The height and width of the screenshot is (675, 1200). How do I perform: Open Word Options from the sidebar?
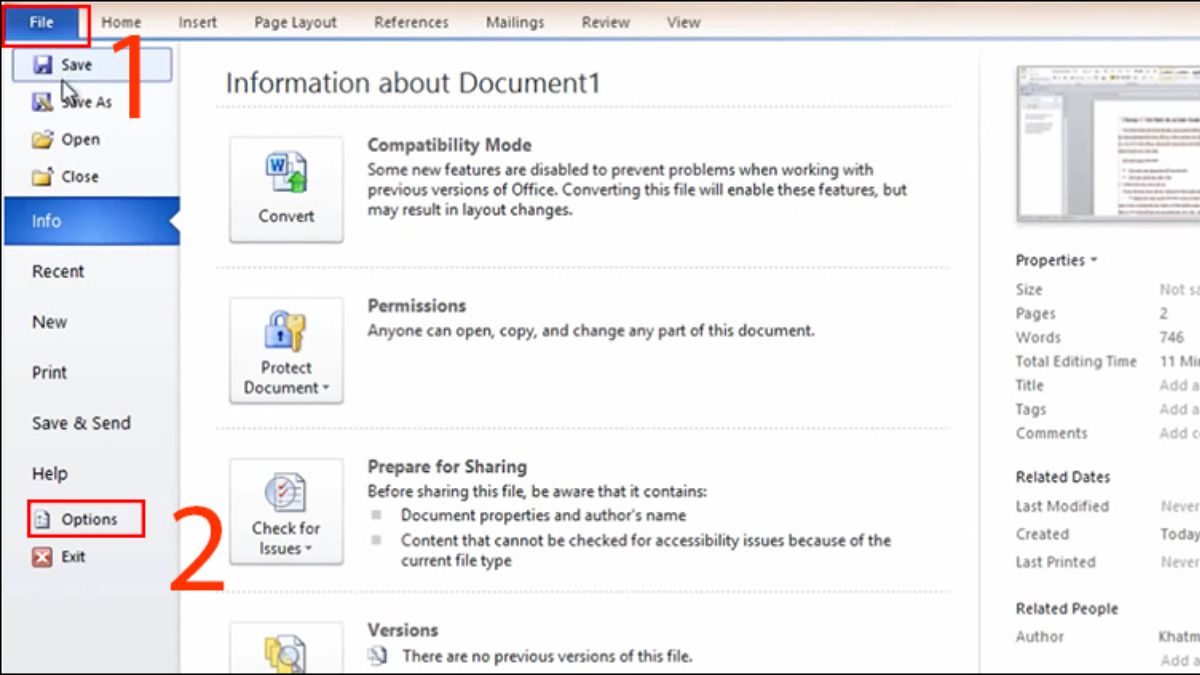pyautogui.click(x=86, y=519)
